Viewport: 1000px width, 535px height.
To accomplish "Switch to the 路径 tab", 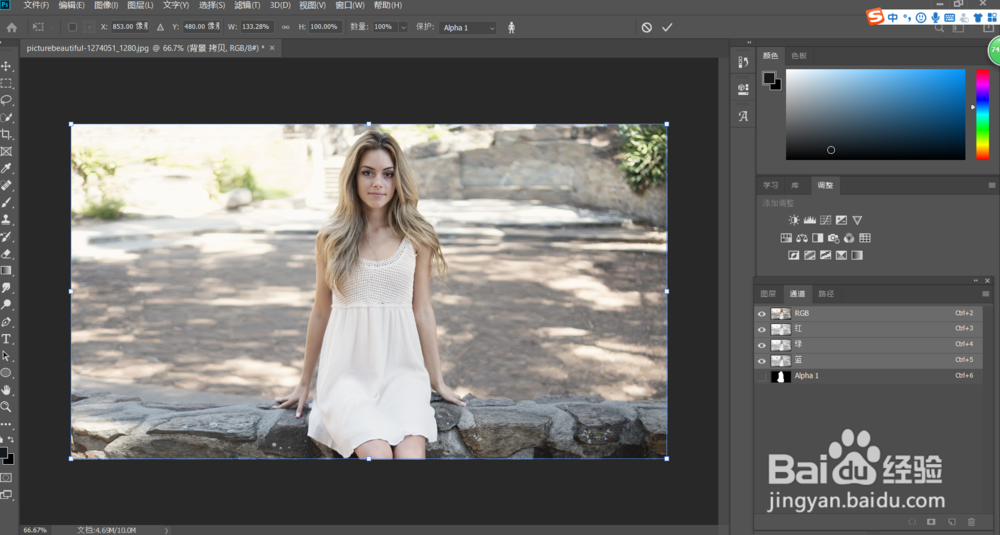I will 826,294.
